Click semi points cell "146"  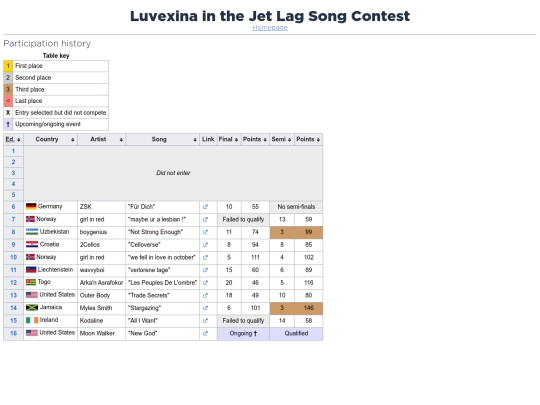point(309,308)
